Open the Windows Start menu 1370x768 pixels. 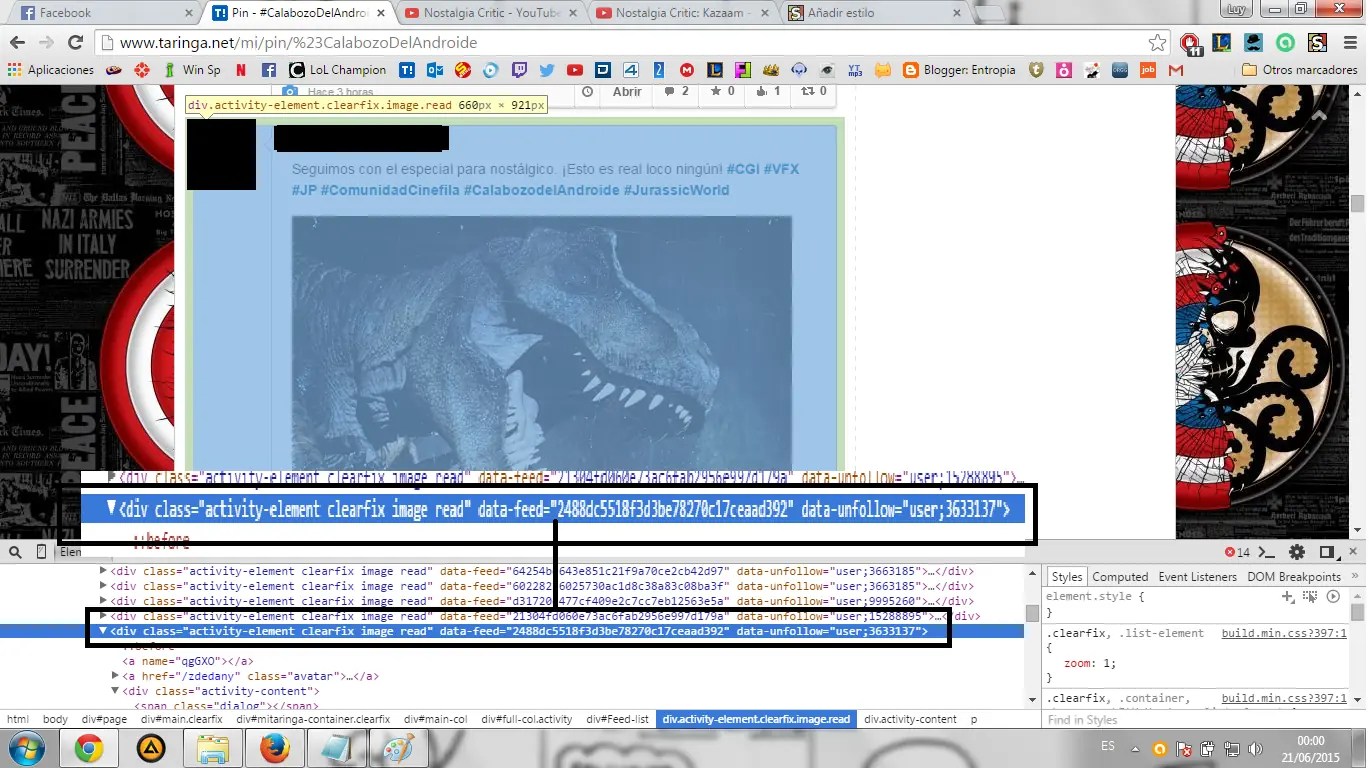pos(26,748)
